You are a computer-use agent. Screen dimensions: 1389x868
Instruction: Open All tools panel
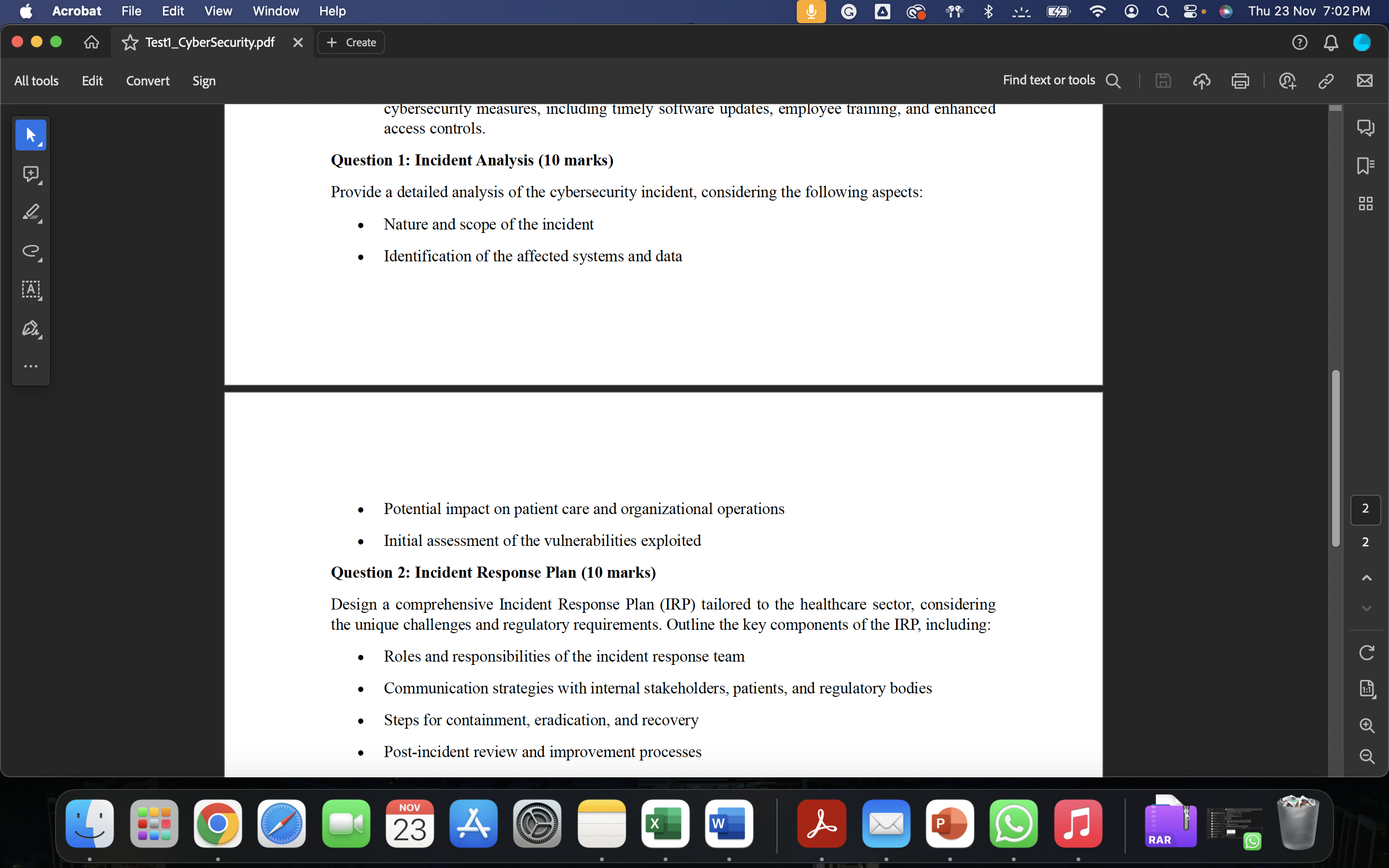[36, 81]
